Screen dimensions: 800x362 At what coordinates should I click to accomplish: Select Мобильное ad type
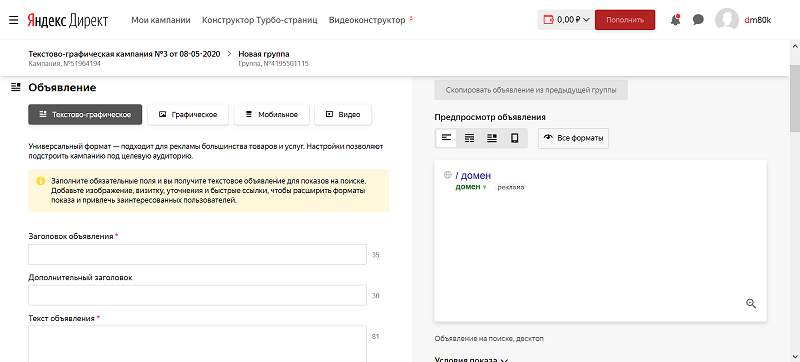271,114
